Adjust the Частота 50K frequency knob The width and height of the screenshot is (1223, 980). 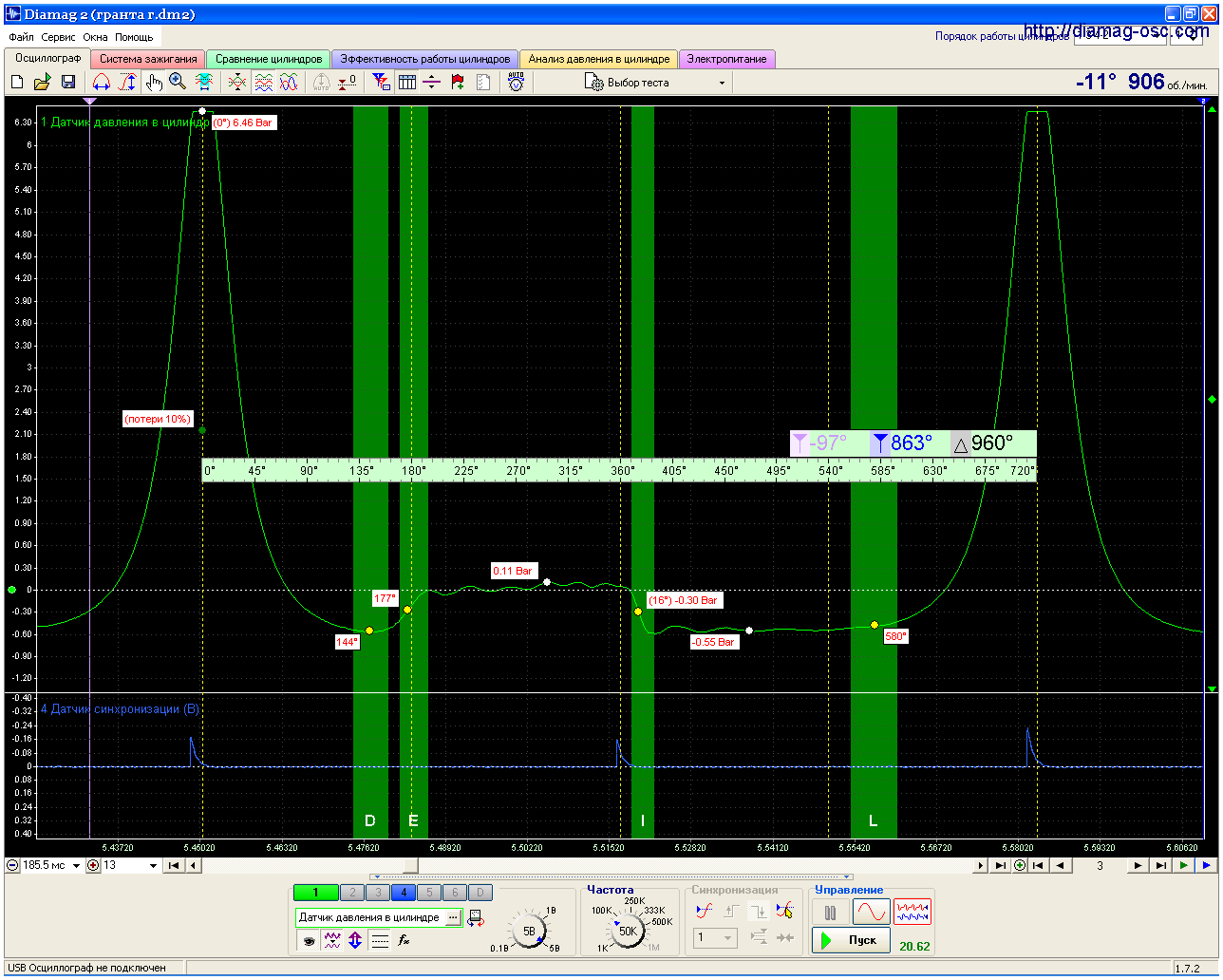(x=628, y=931)
